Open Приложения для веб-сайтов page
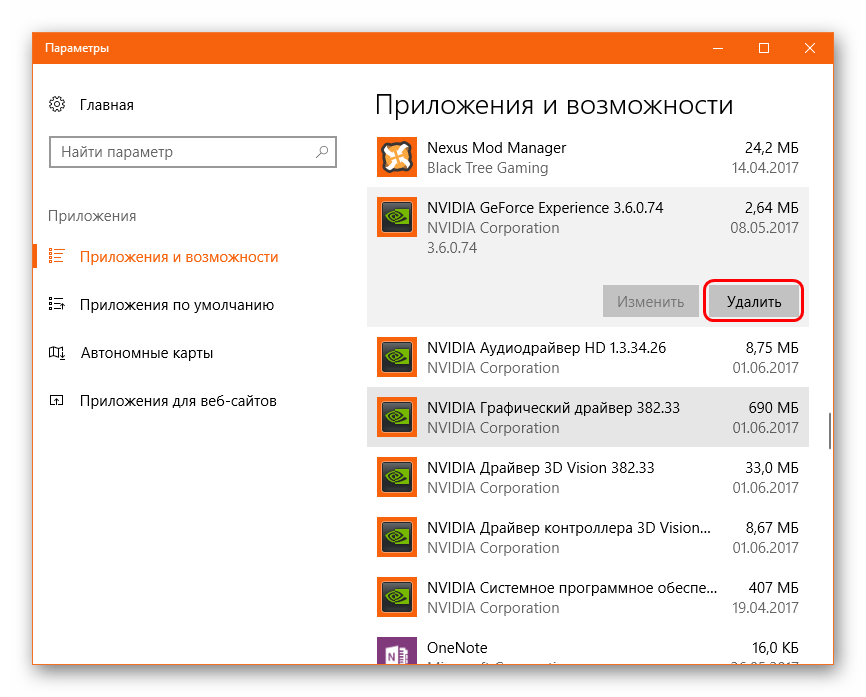The image size is (866, 697). point(178,401)
